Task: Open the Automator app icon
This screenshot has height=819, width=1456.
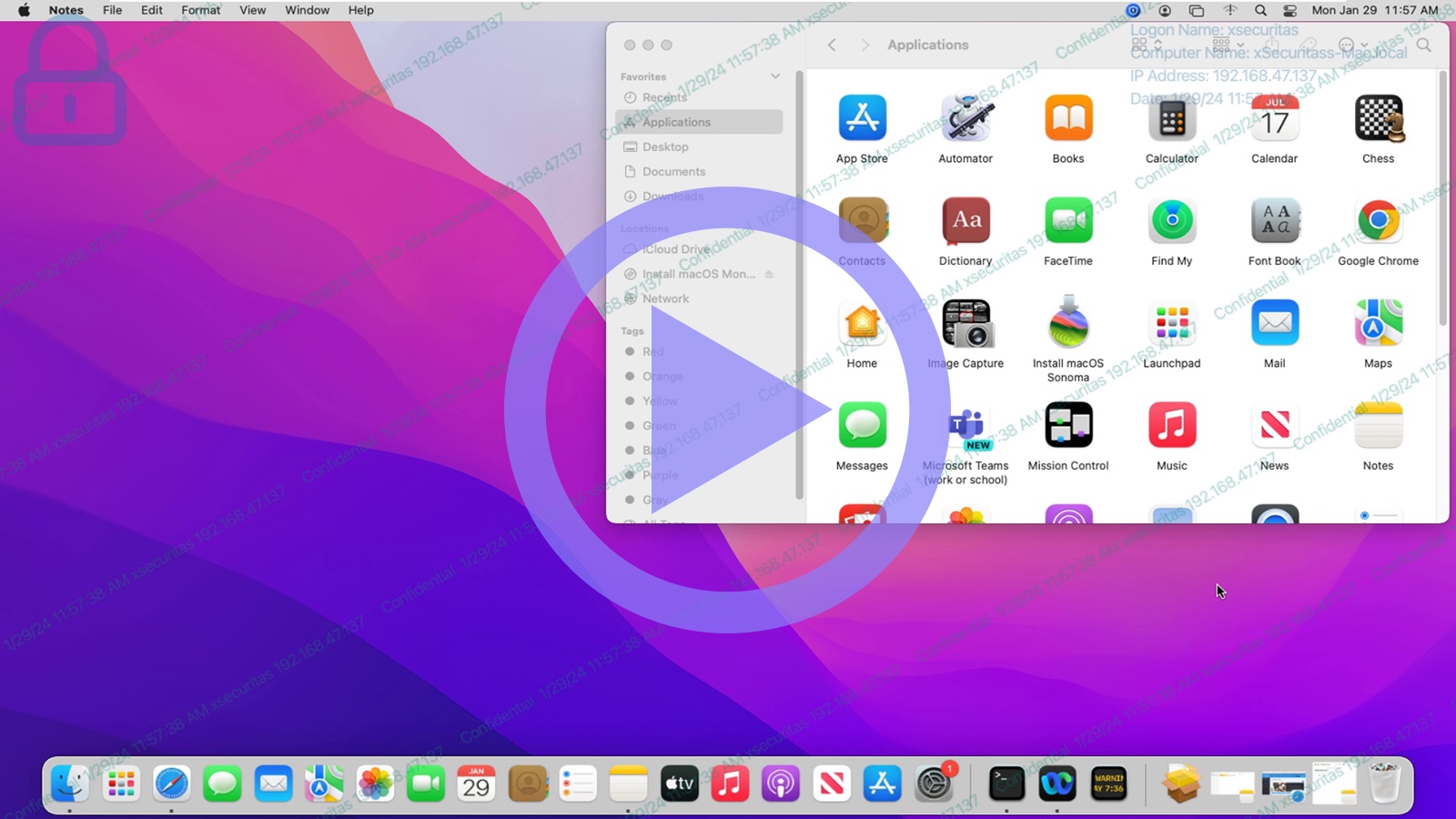Action: click(966, 118)
